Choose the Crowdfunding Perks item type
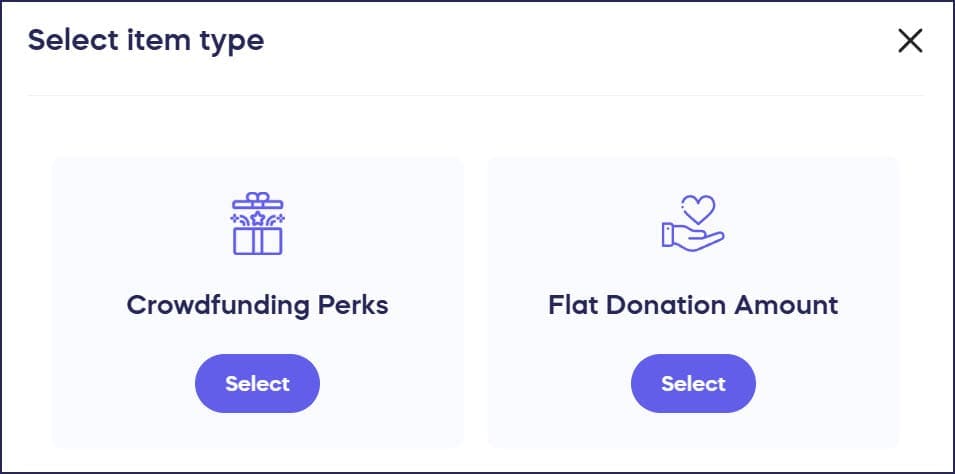Image resolution: width=955 pixels, height=474 pixels. (257, 384)
